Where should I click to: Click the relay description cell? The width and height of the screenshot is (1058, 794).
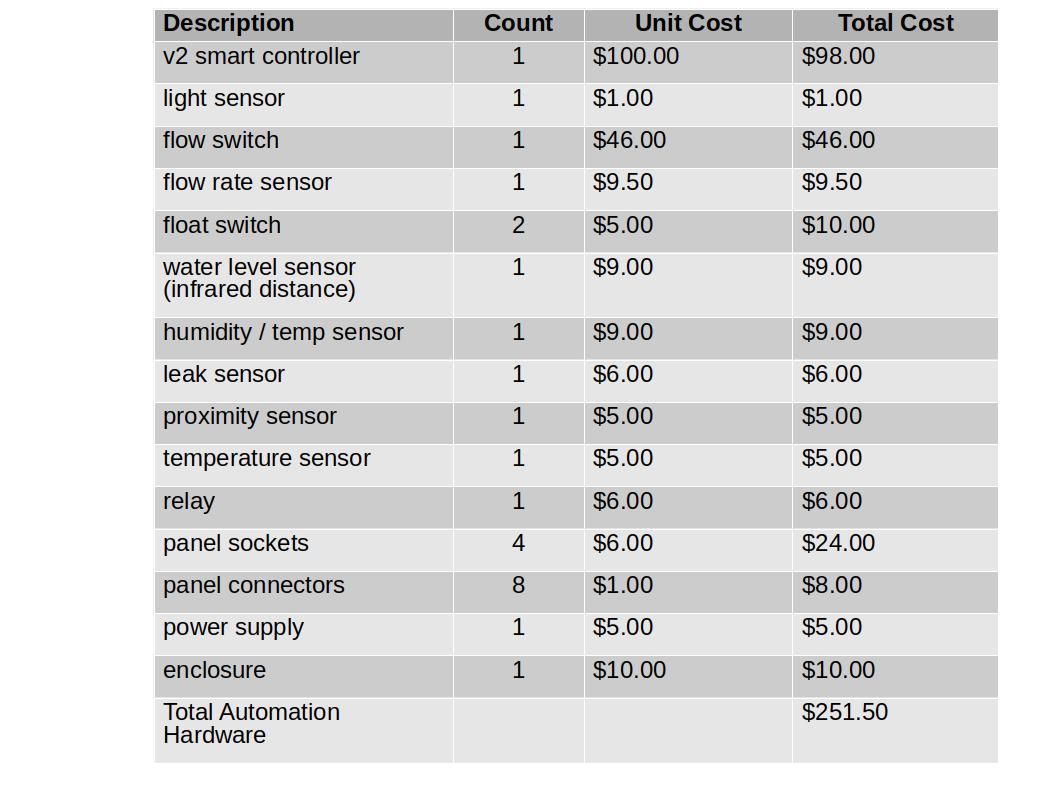tap(304, 507)
